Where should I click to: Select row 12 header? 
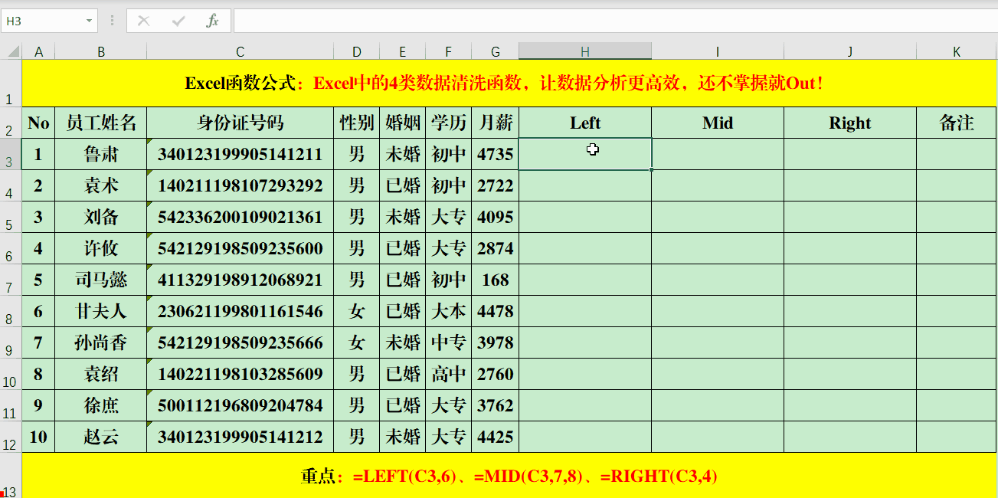11,438
